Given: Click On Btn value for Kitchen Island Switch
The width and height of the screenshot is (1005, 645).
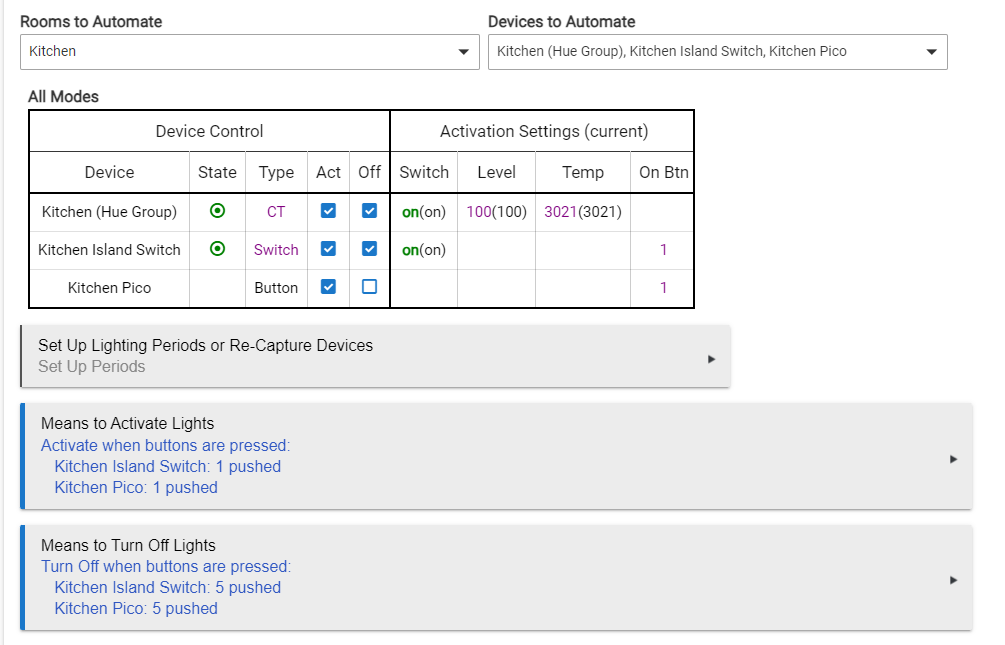Looking at the screenshot, I should (x=663, y=250).
